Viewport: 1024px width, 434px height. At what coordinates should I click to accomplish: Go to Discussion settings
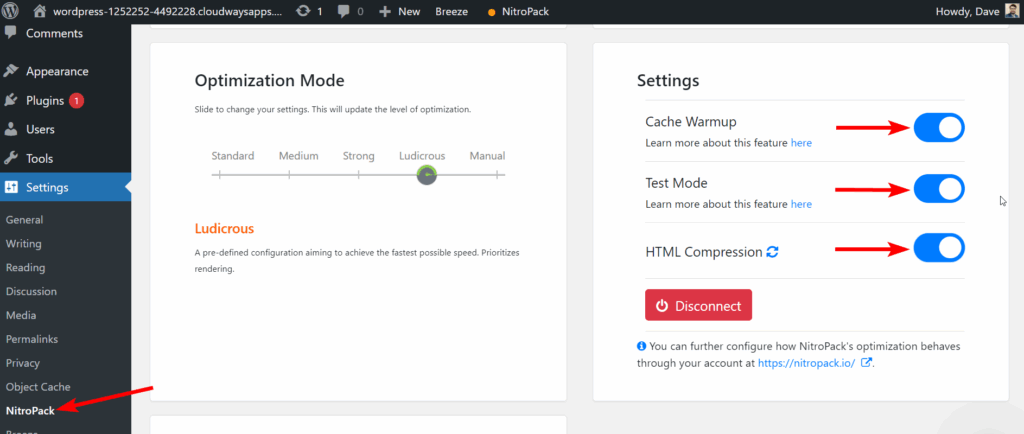tap(31, 291)
